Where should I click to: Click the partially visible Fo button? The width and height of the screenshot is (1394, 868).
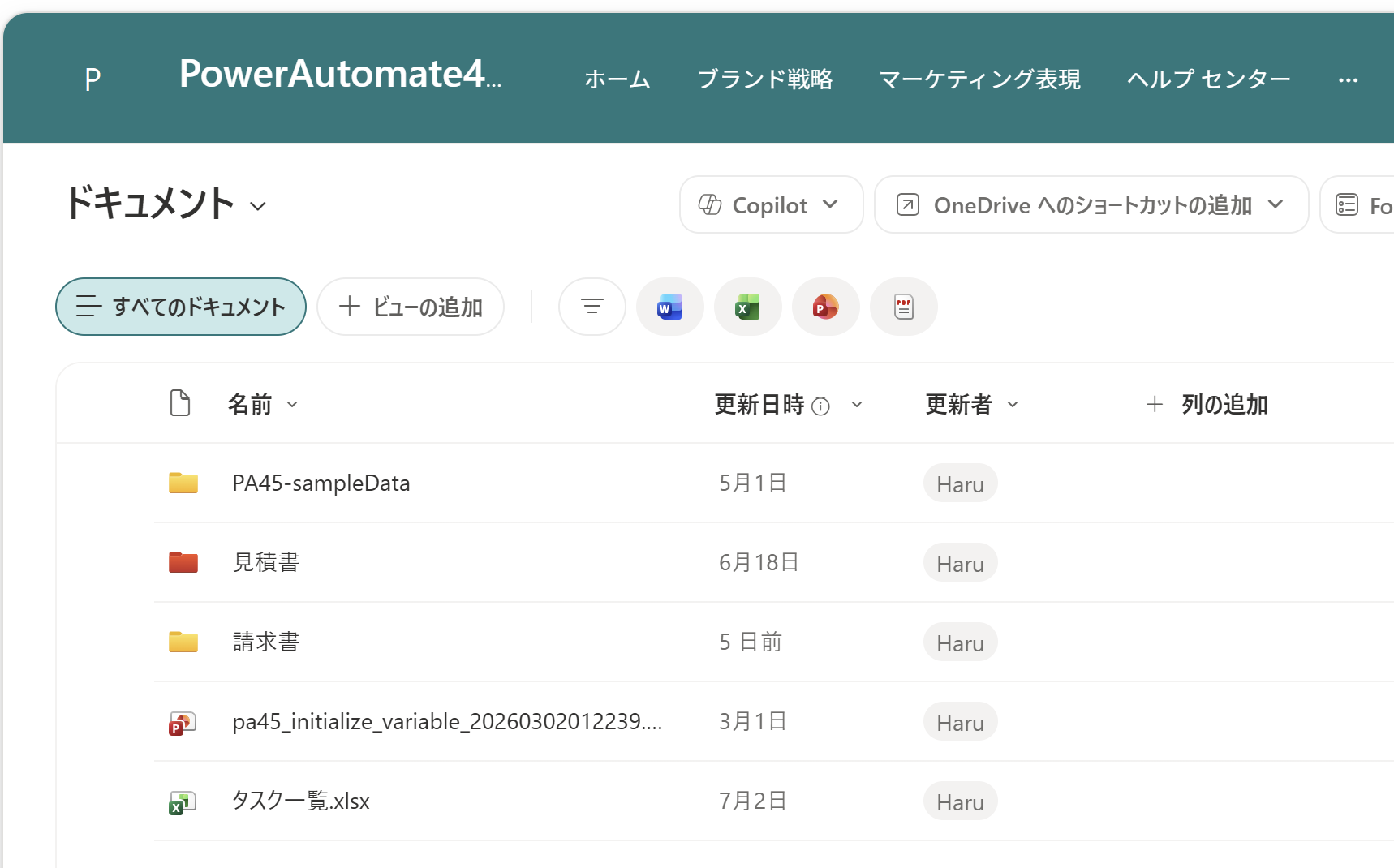point(1357,204)
